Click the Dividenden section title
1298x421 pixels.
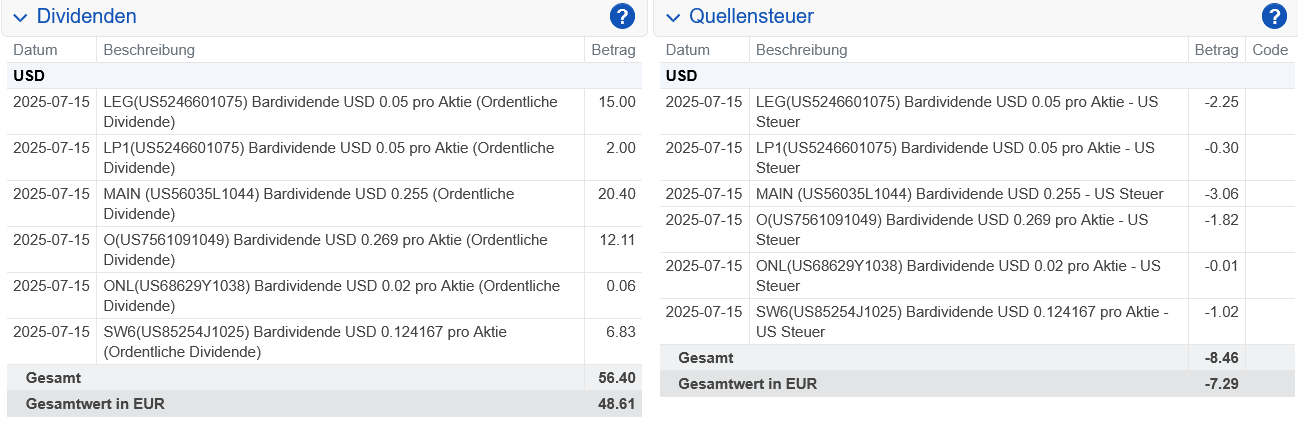point(86,16)
